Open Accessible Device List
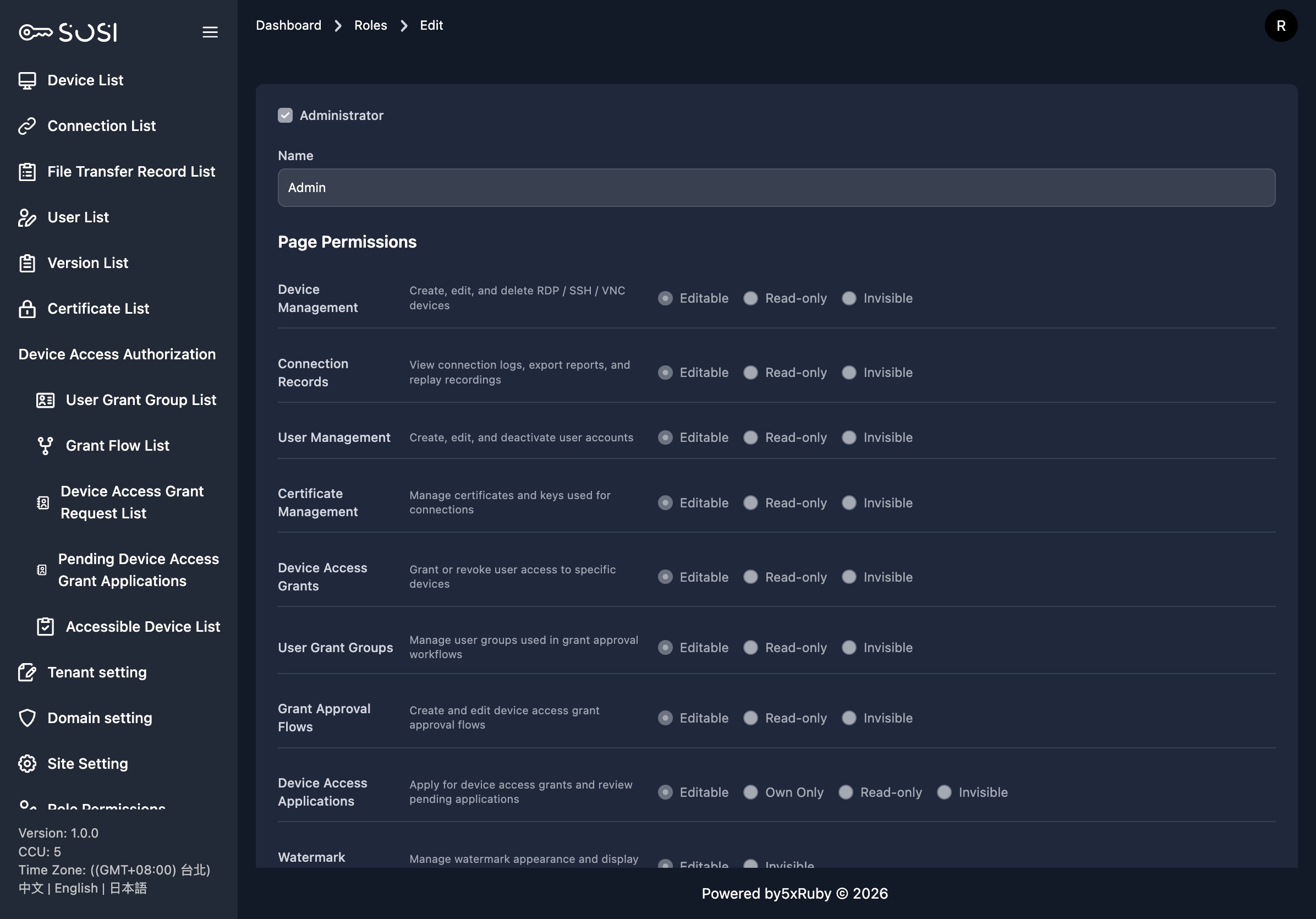The height and width of the screenshot is (919, 1316). [142, 627]
